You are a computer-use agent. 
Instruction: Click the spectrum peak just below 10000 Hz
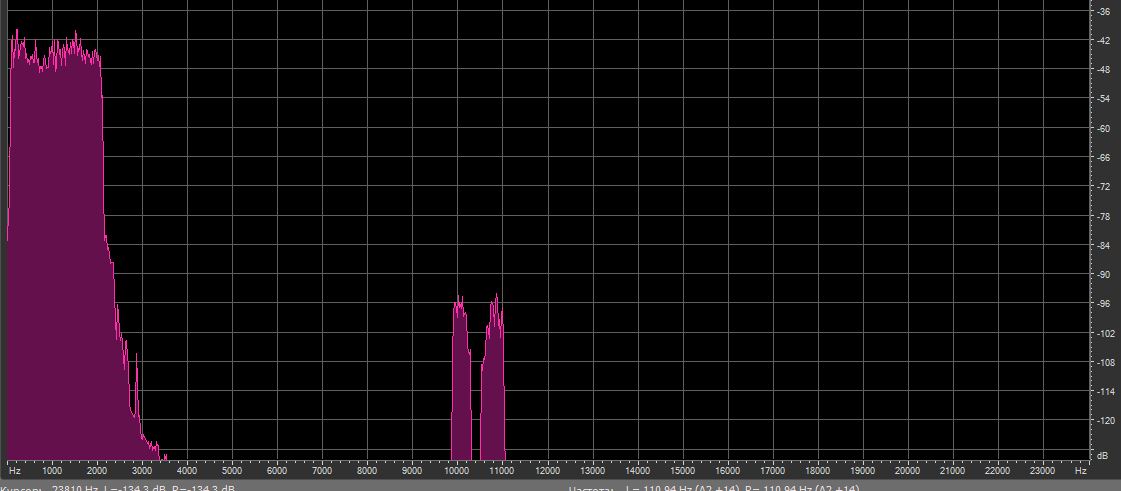[461, 379]
